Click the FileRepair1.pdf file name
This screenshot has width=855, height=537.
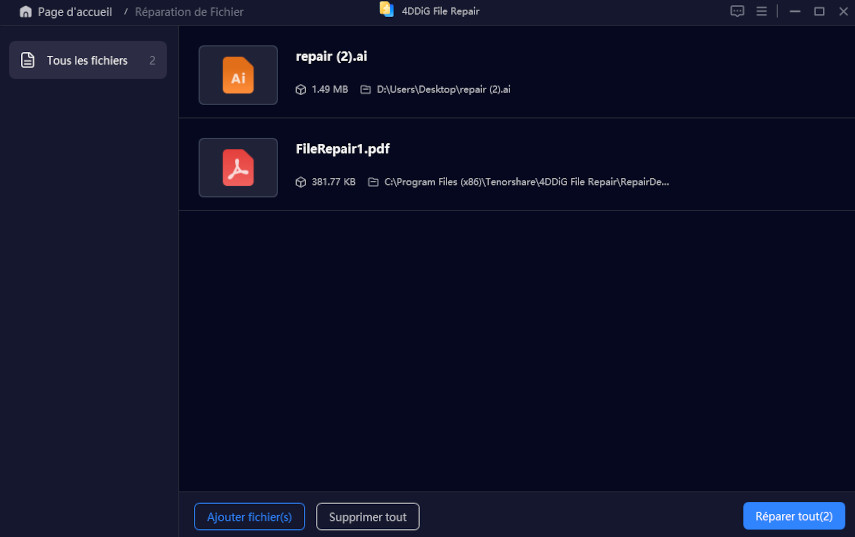(342, 149)
